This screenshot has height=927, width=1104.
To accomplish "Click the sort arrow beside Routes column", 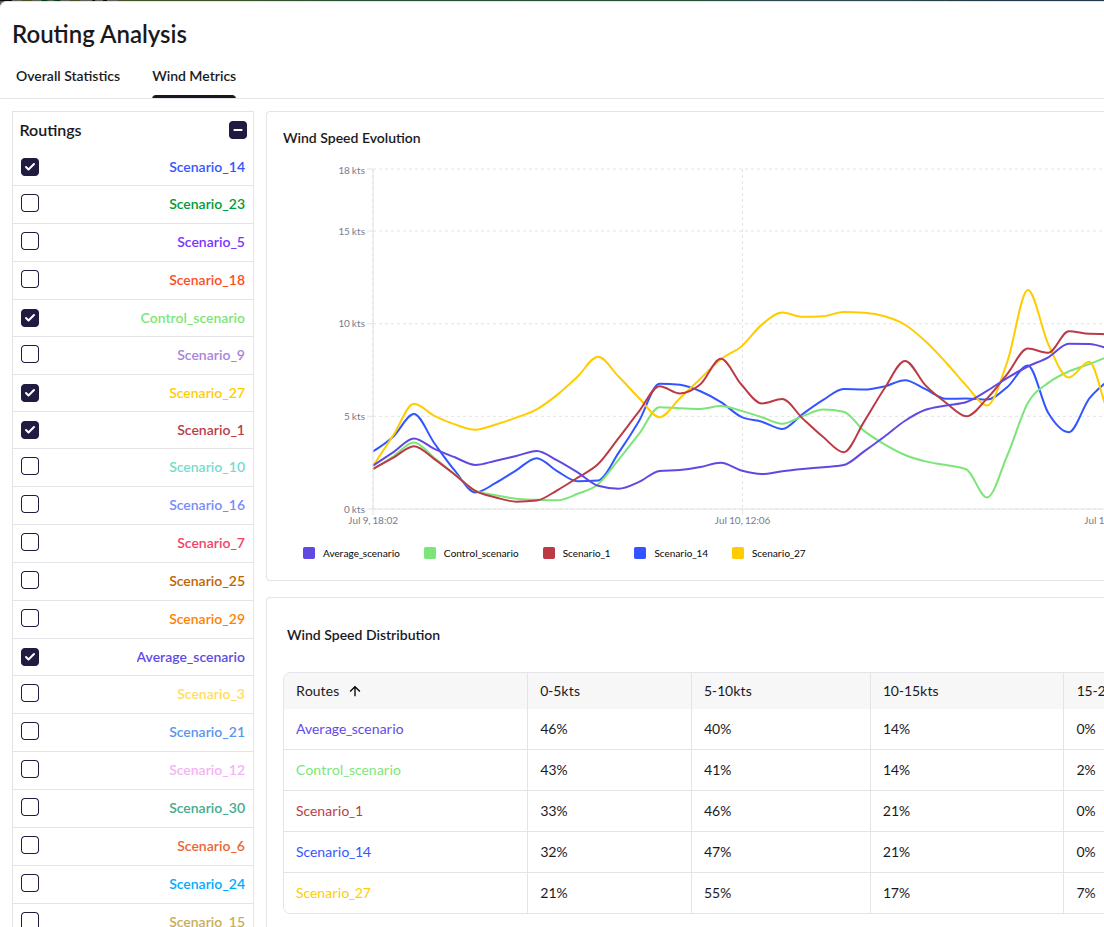I will pos(355,691).
